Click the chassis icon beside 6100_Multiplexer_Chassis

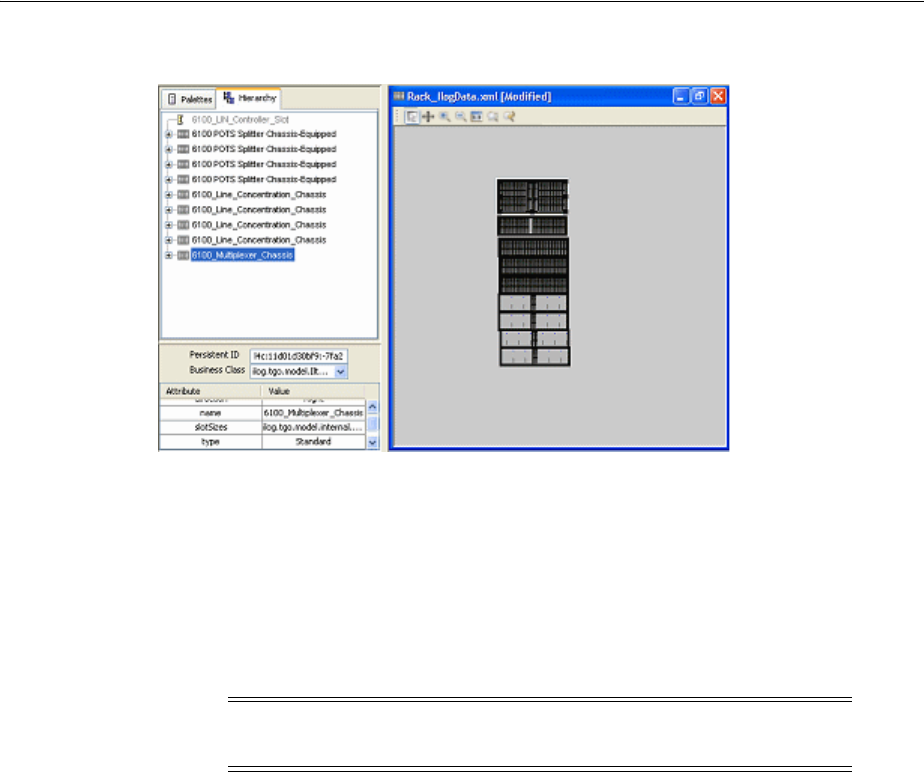coord(183,255)
